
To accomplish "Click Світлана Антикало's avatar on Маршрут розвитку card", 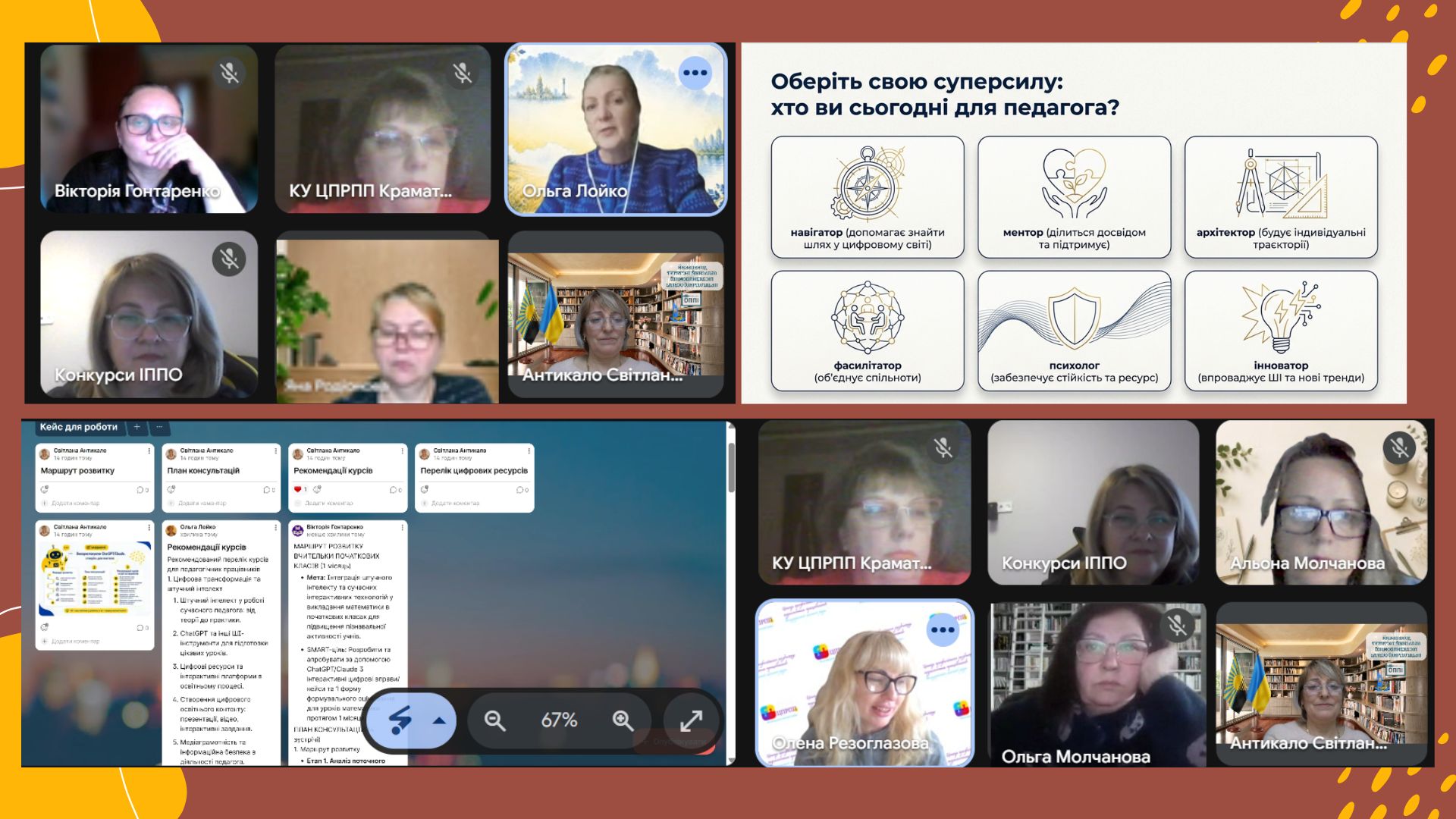I will (x=45, y=453).
